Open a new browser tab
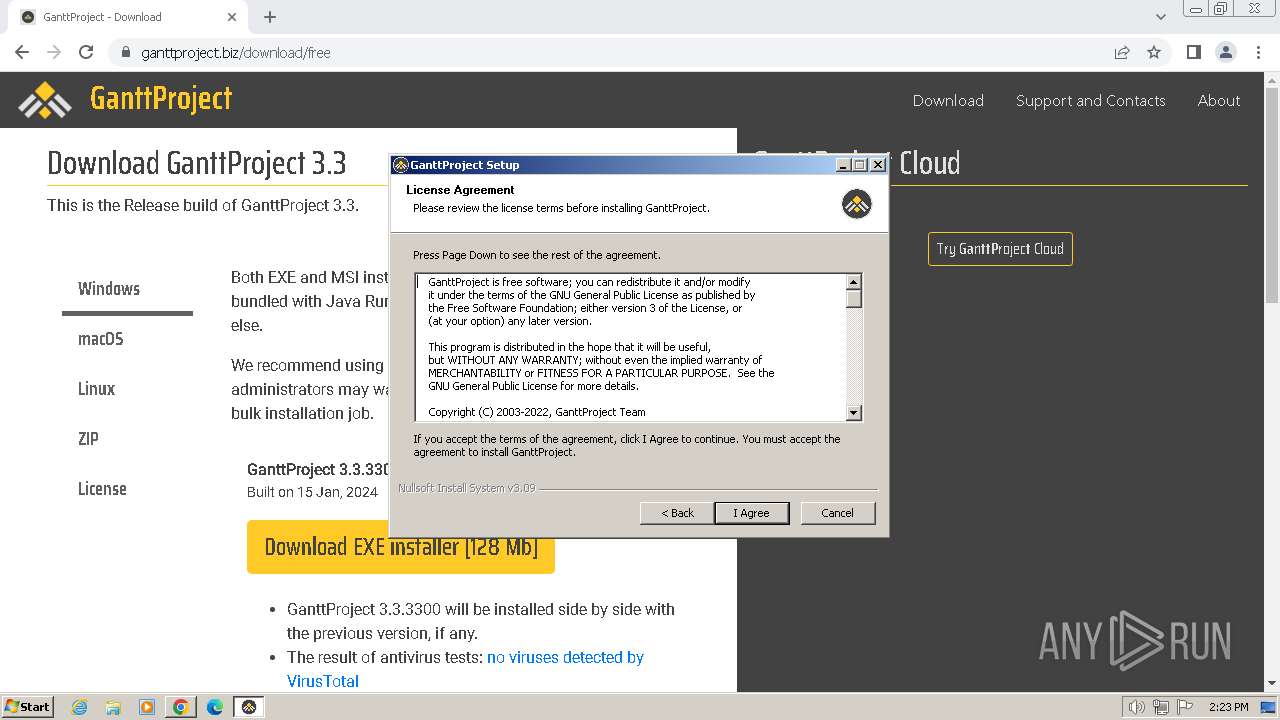The image size is (1280, 720). pos(270,17)
